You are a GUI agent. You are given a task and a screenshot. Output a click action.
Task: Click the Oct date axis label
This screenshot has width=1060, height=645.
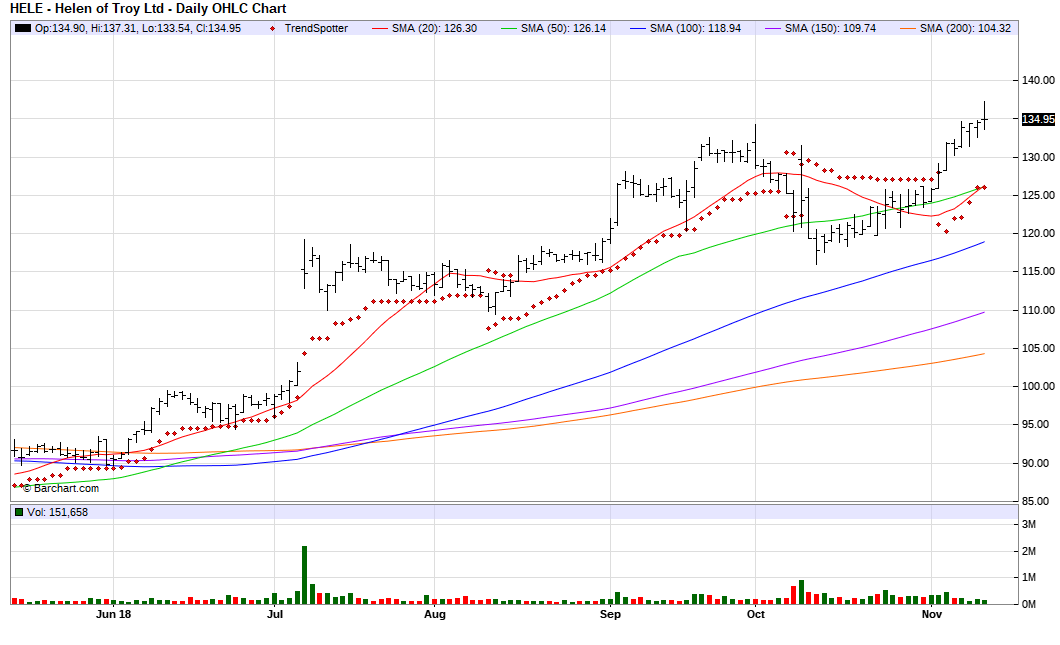pos(756,614)
